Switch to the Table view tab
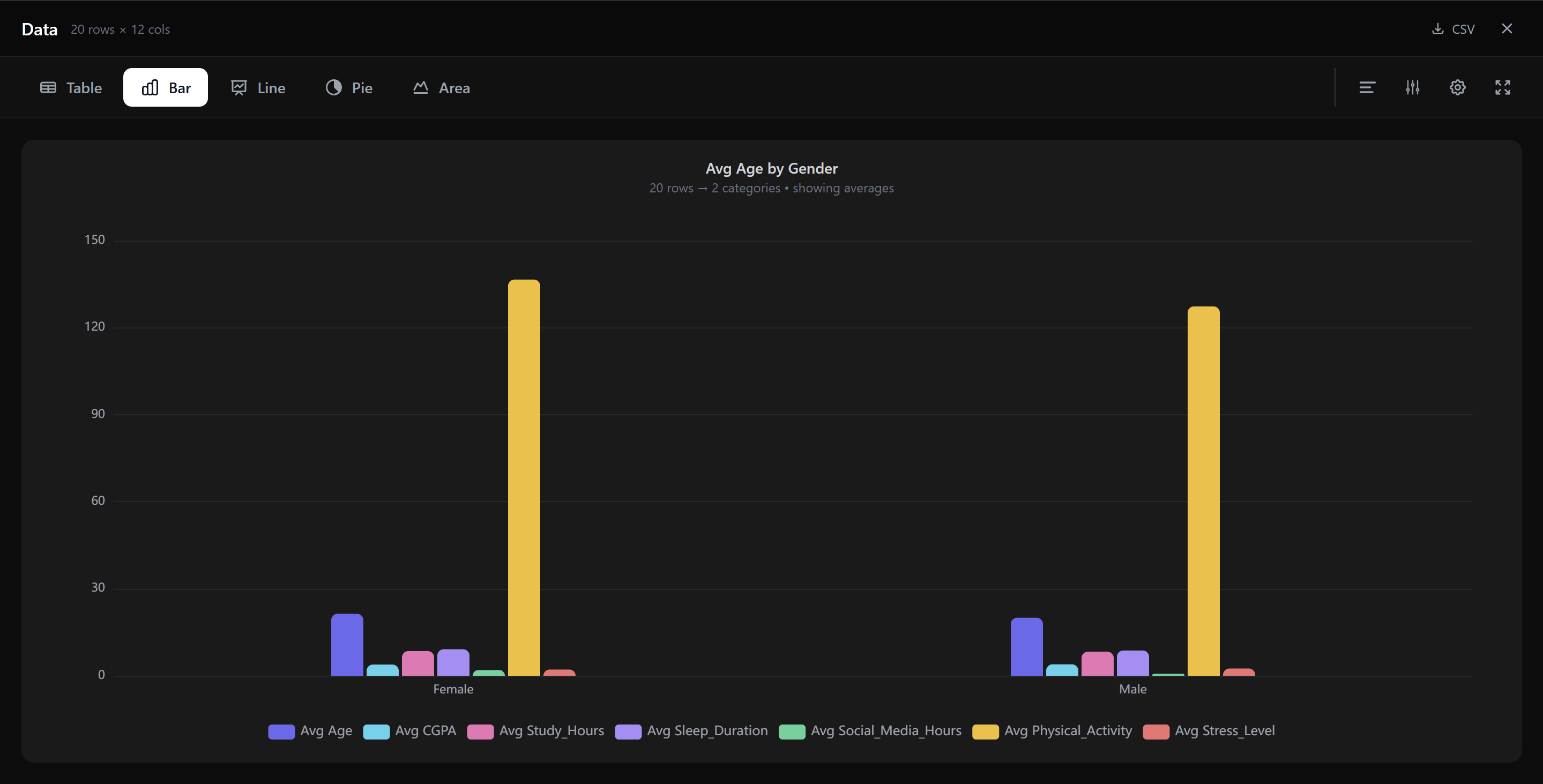Screen dimensions: 1543x784 pos(70,87)
